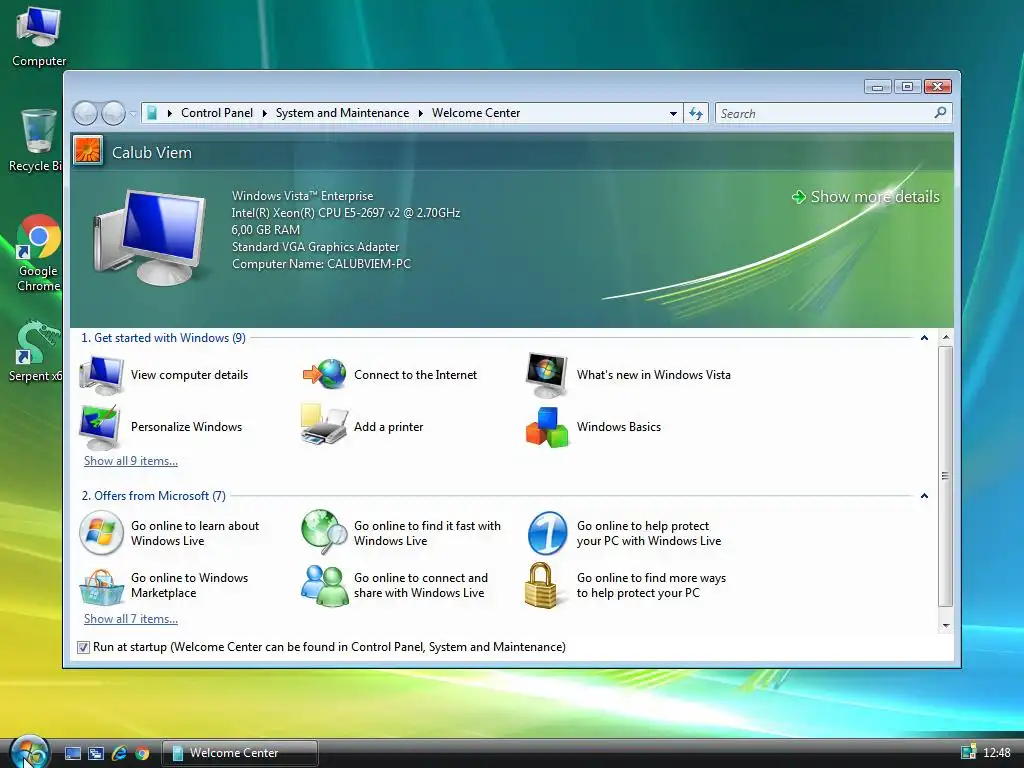Click the scrollbar down arrow
The height and width of the screenshot is (768, 1024).
coord(945,626)
